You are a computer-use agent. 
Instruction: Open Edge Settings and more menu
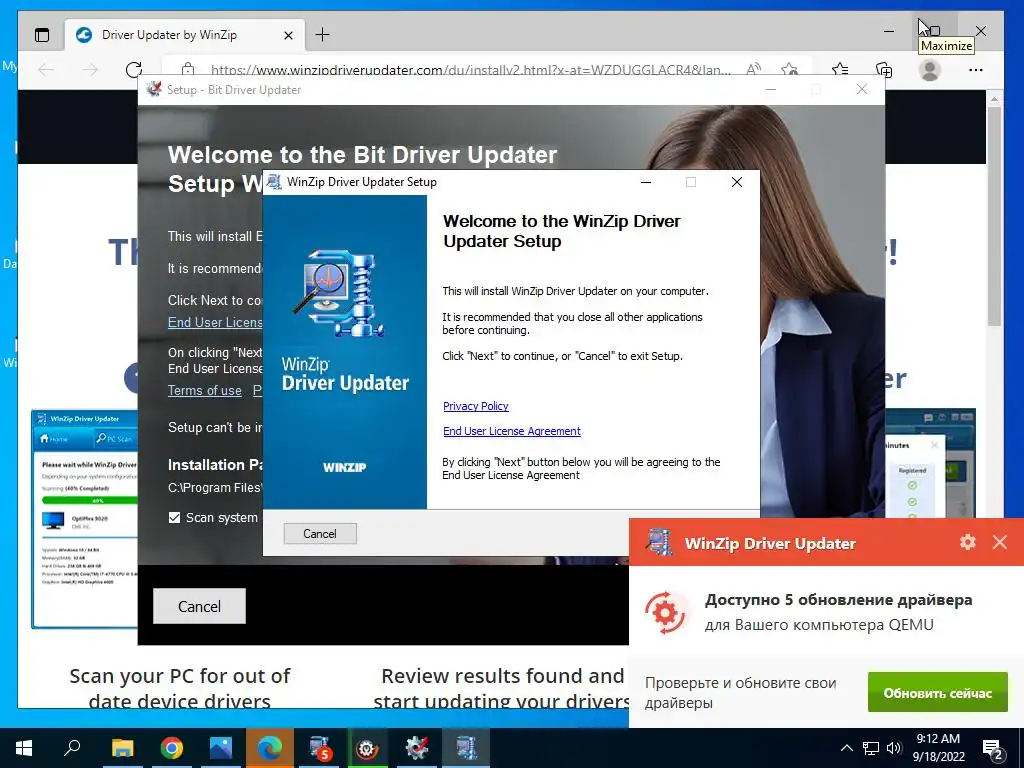pyautogui.click(x=976, y=69)
